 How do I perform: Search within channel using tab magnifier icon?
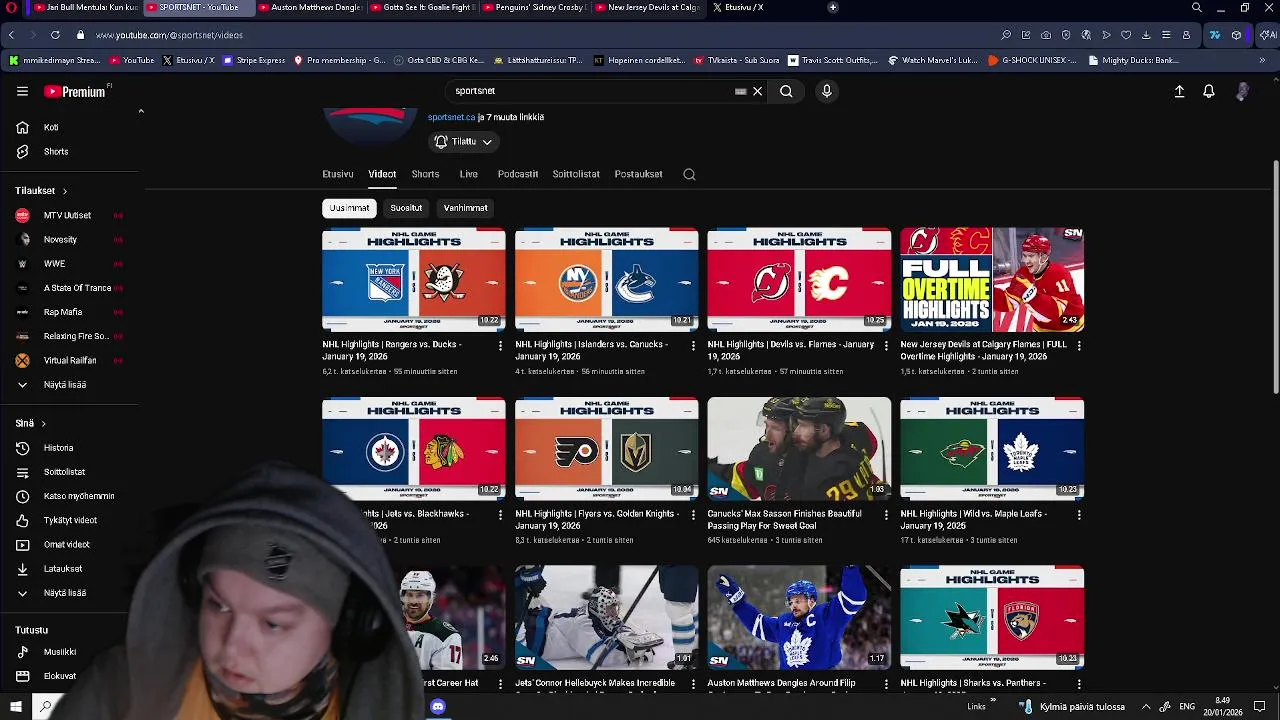point(689,174)
